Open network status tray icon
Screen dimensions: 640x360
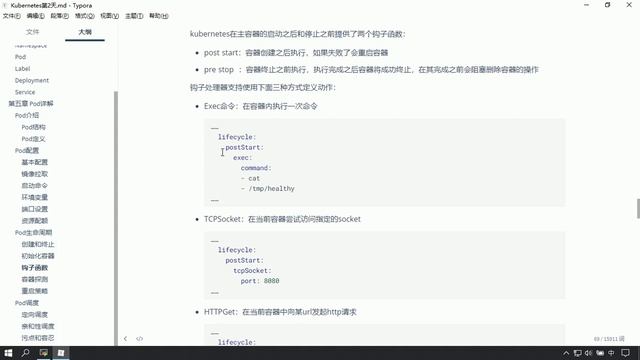[x=577, y=353]
